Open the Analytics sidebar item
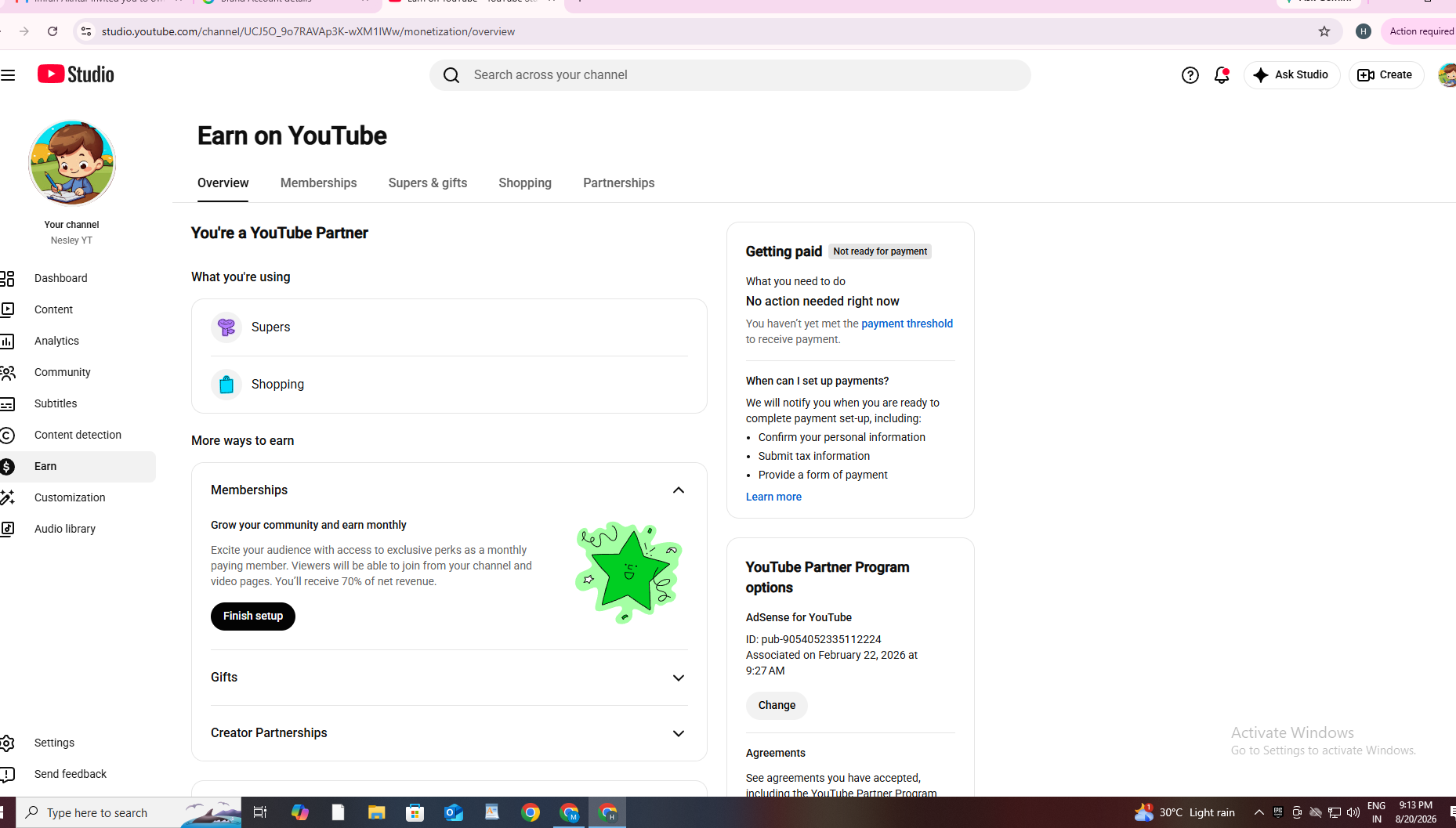This screenshot has width=1456, height=828. (x=77, y=341)
